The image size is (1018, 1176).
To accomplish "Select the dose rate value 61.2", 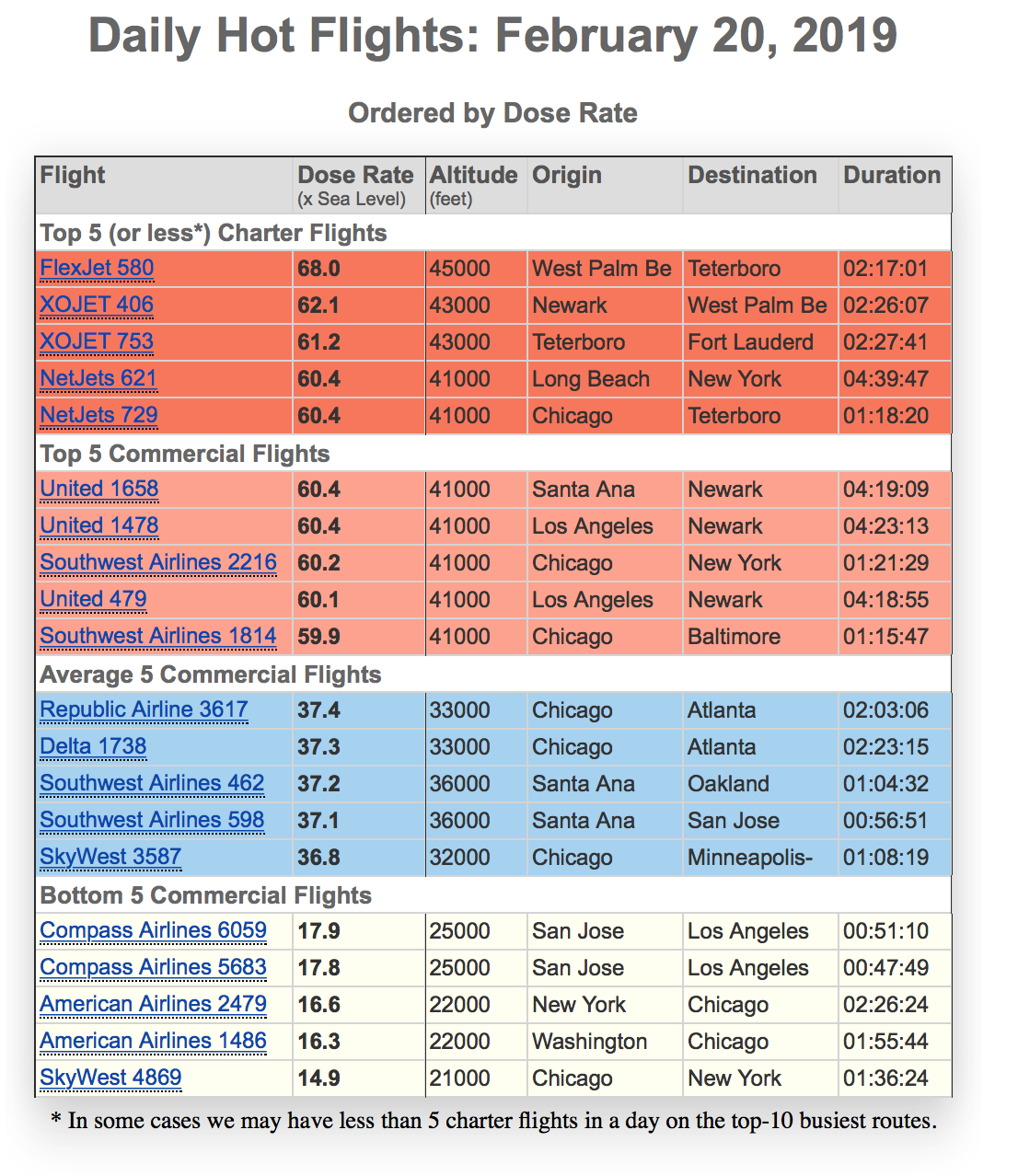I will pos(318,342).
